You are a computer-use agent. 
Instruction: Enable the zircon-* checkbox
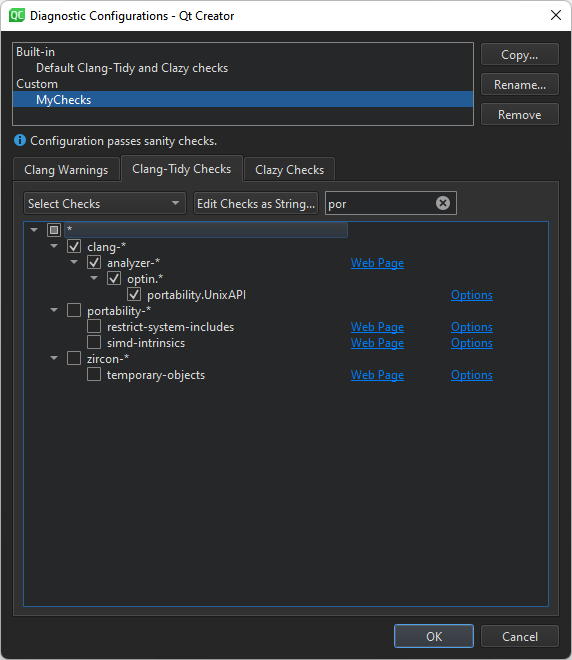74,359
